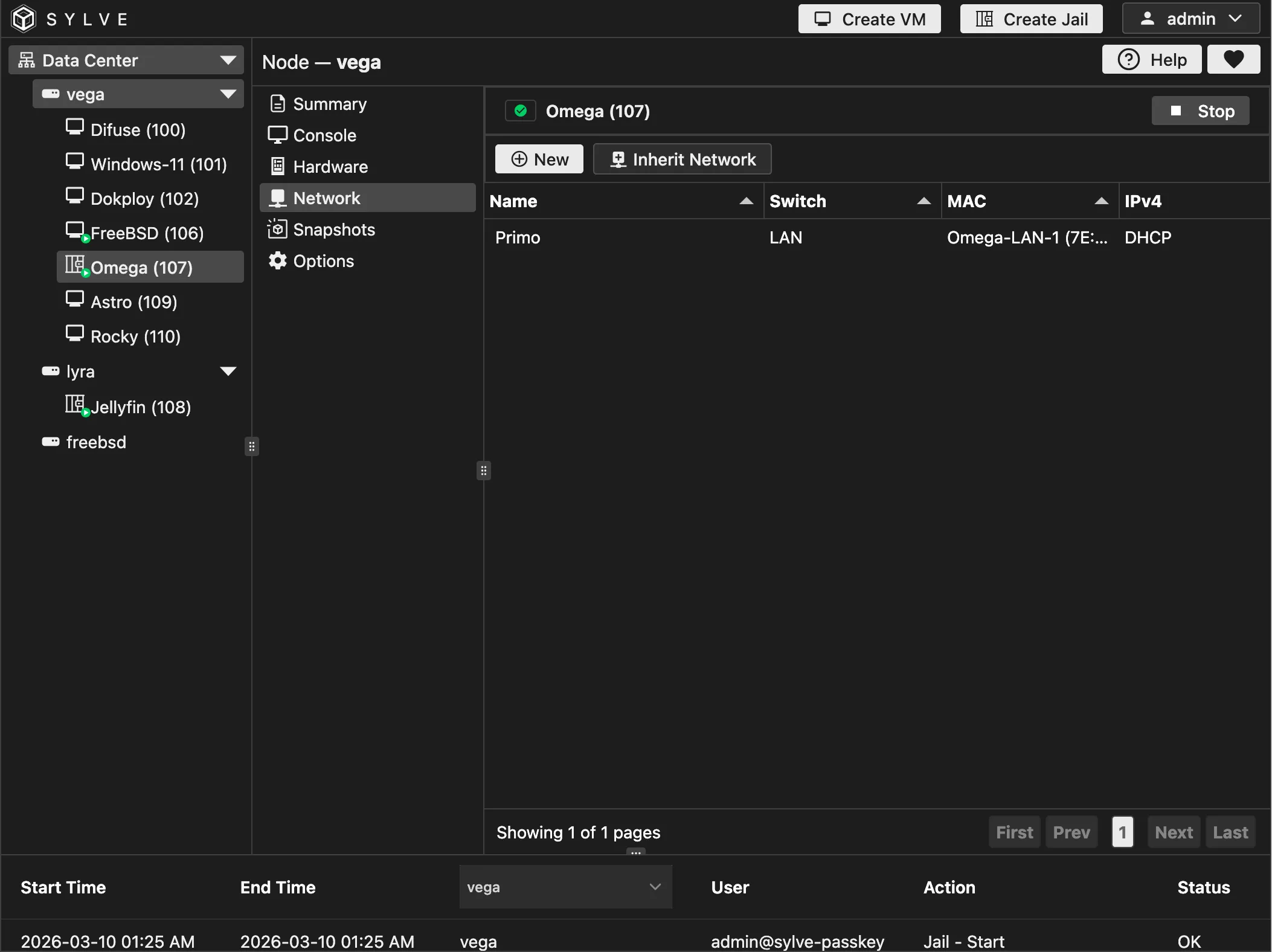The height and width of the screenshot is (952, 1272).
Task: Open Options via the gear icon
Action: [x=277, y=261]
